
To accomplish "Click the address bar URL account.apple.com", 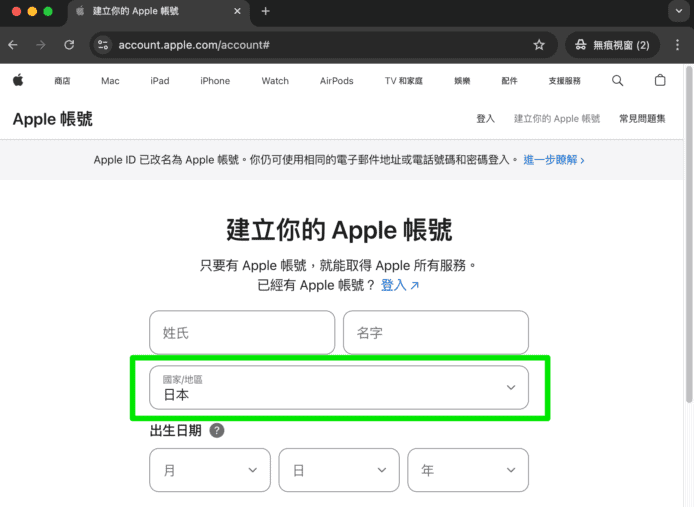I will pos(194,45).
